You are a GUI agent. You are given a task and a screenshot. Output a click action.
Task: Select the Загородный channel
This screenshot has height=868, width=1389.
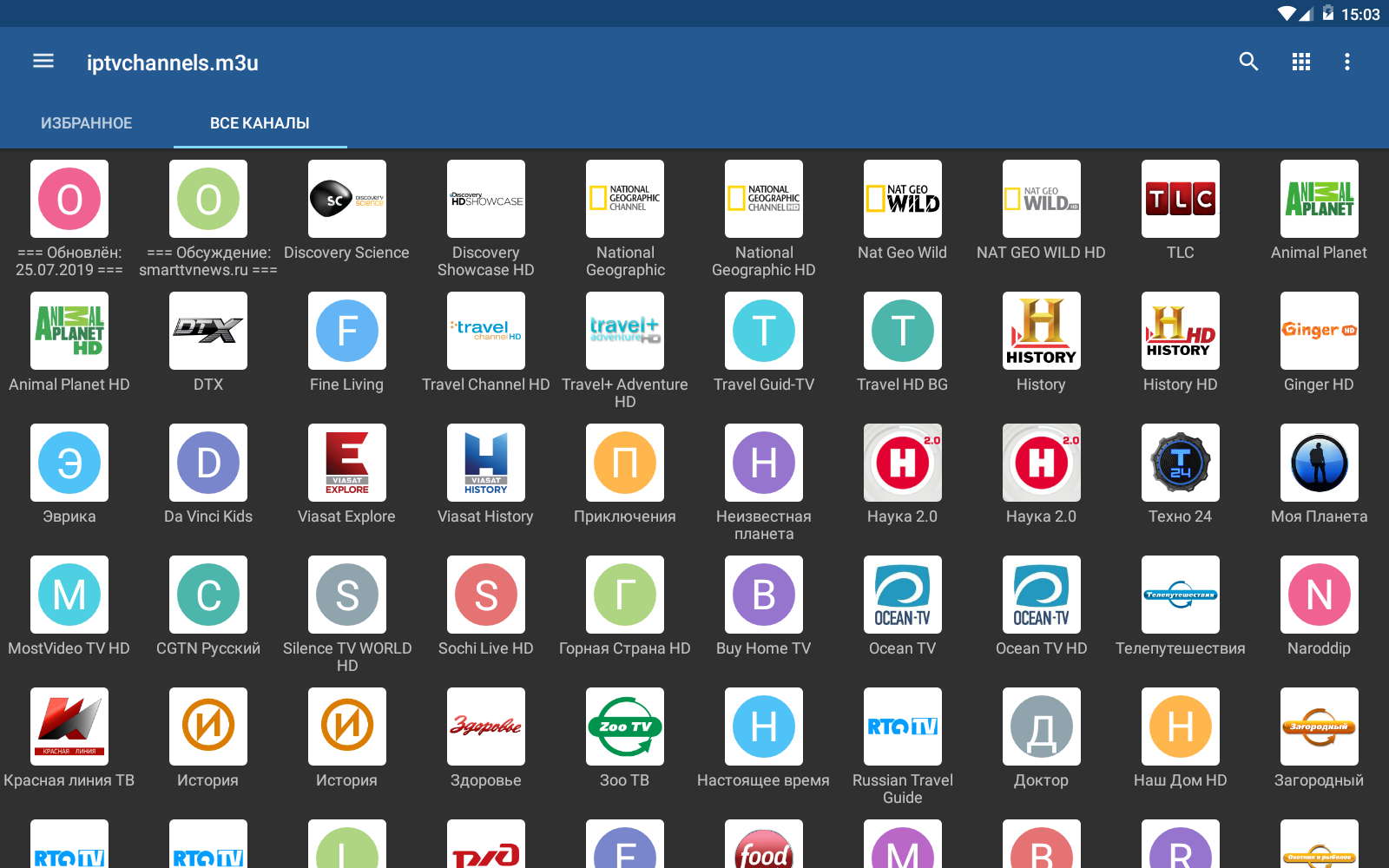tap(1320, 727)
